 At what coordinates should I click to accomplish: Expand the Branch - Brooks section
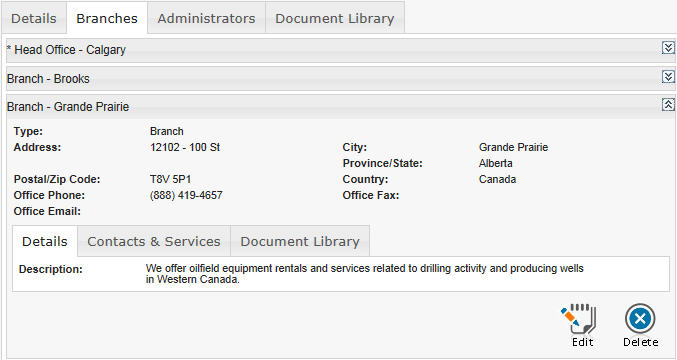click(668, 77)
